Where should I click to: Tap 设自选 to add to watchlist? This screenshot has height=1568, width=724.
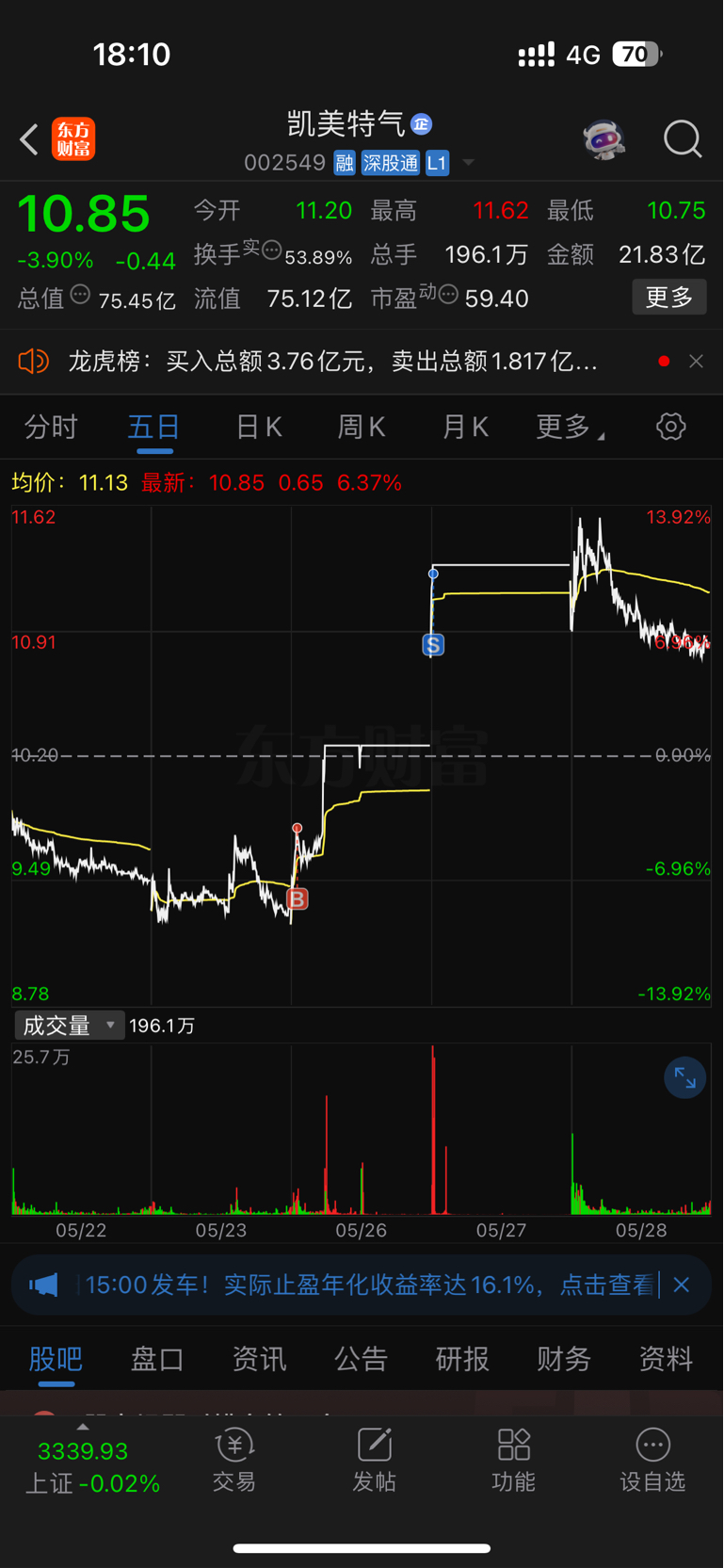click(652, 1461)
